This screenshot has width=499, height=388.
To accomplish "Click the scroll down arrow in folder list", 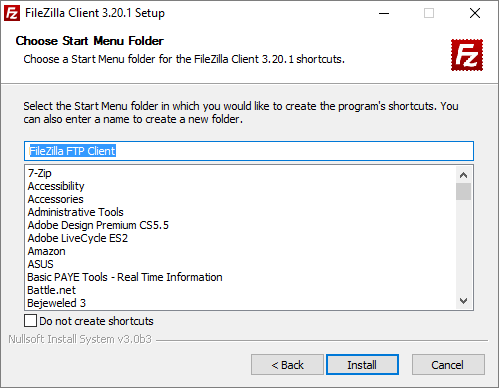I will pos(463,301).
